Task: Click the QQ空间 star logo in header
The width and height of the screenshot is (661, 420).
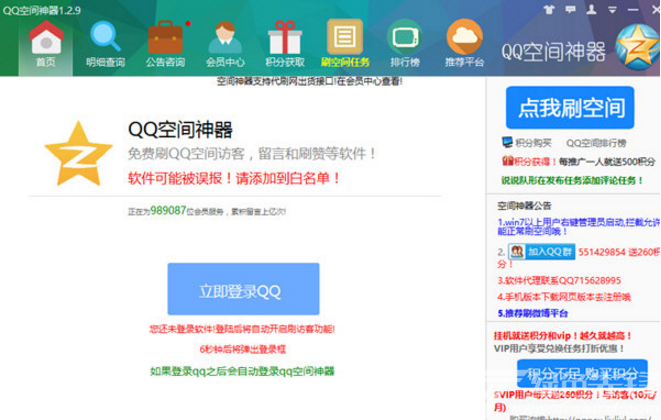Action: coord(637,47)
